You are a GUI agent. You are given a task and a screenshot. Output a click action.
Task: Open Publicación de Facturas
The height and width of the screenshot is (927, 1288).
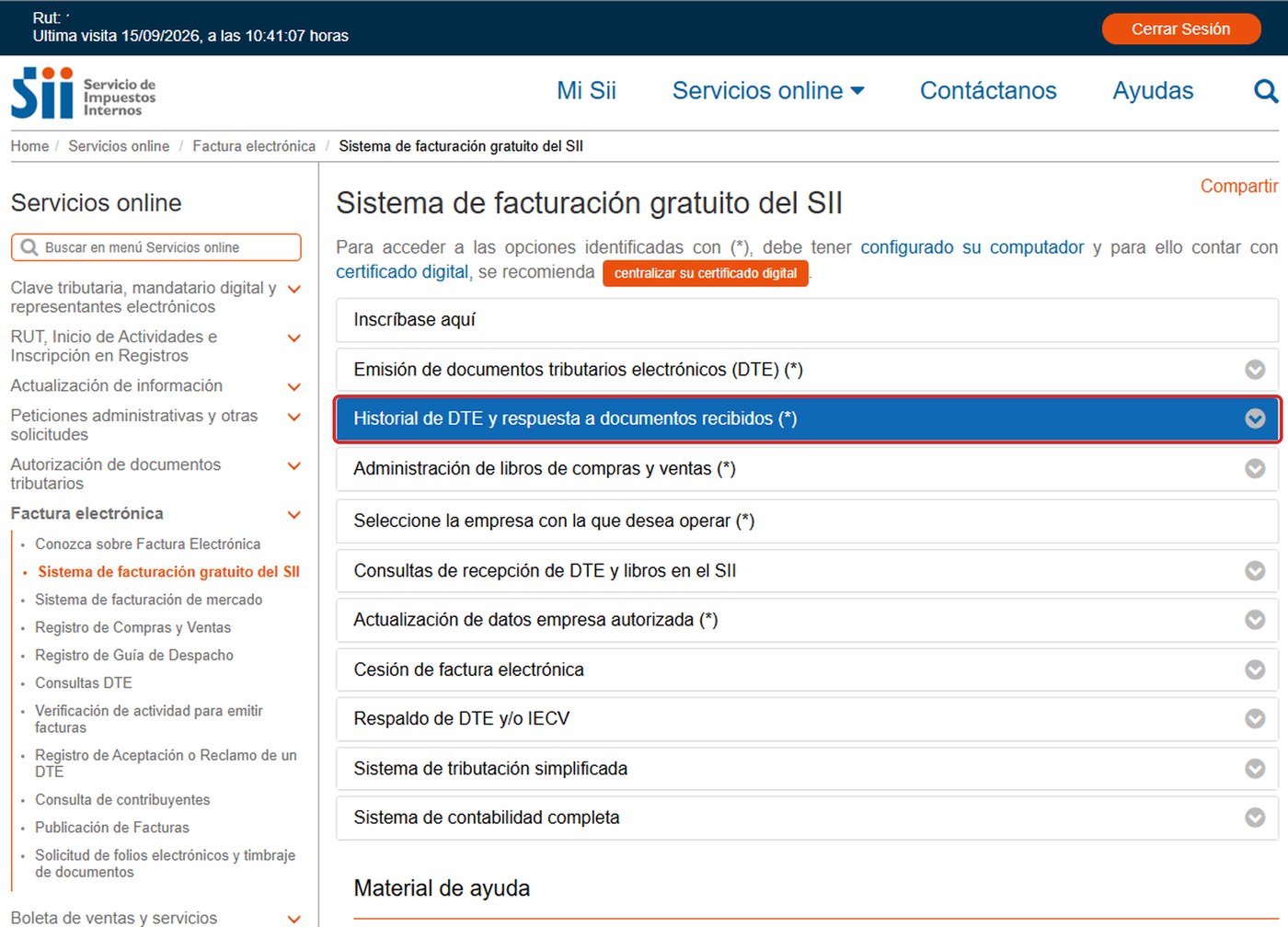click(x=112, y=827)
